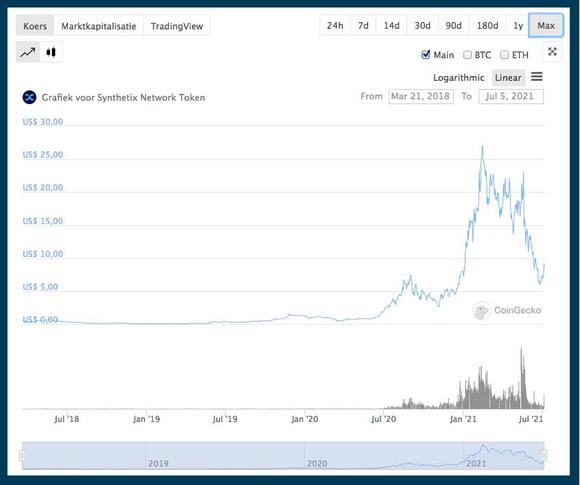Click the US$ 25,00 axis label
The width and height of the screenshot is (580, 485).
pos(43,155)
